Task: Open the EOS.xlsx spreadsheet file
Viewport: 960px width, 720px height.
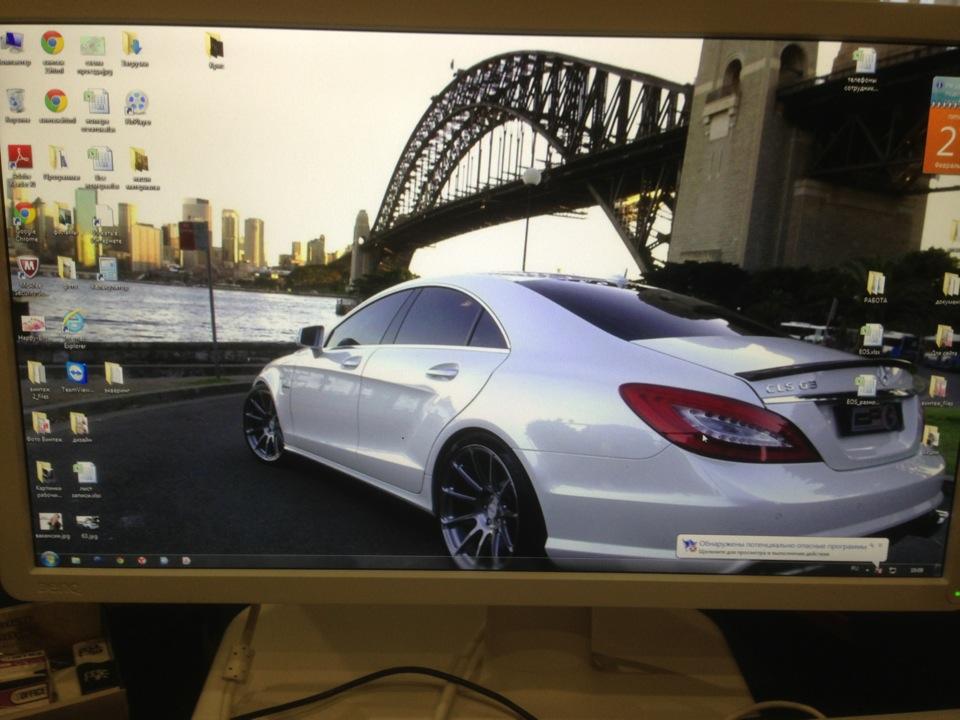Action: 871,335
